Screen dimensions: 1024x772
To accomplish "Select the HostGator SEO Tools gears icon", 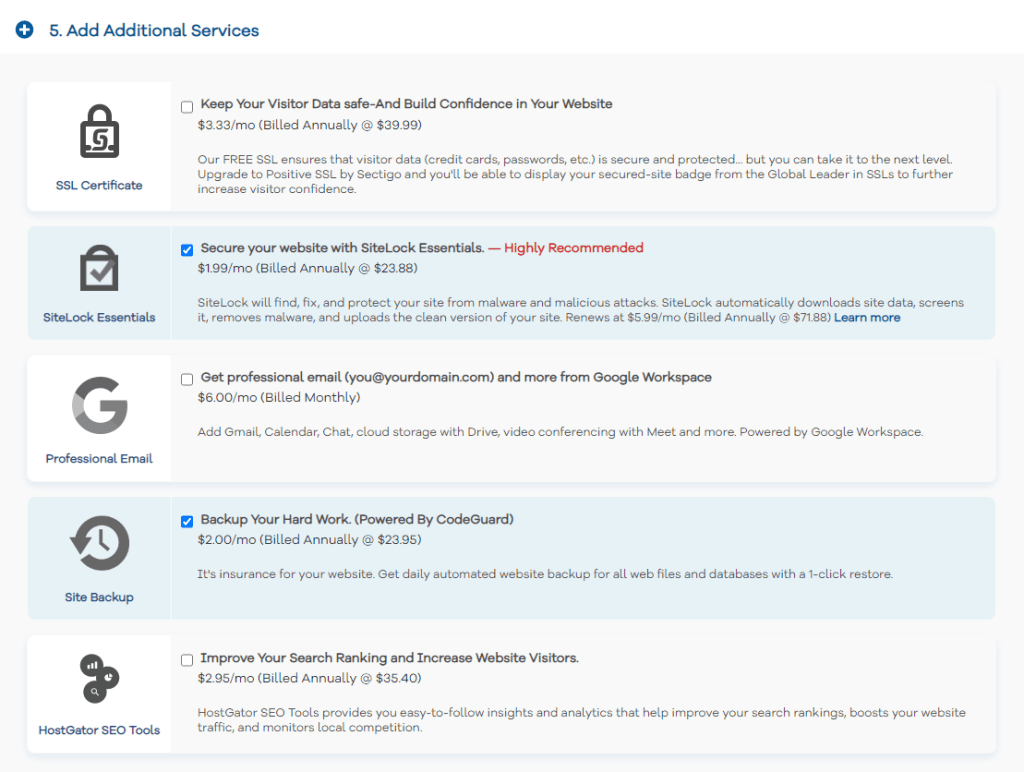I will tap(98, 680).
